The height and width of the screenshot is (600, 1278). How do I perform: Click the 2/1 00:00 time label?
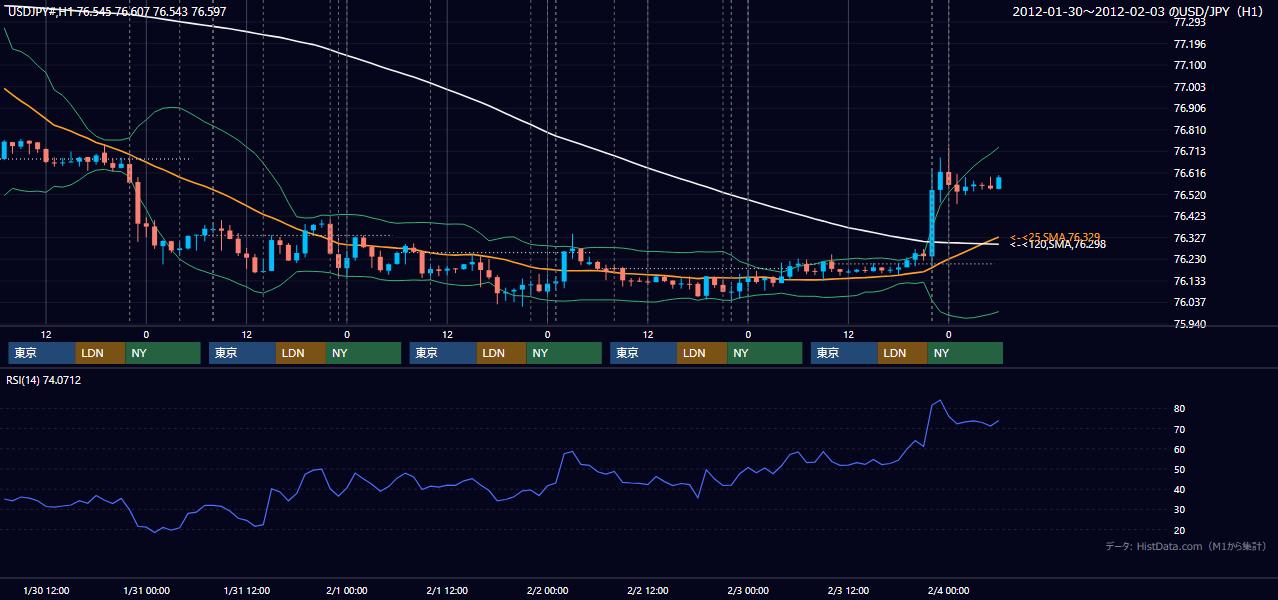[347, 590]
